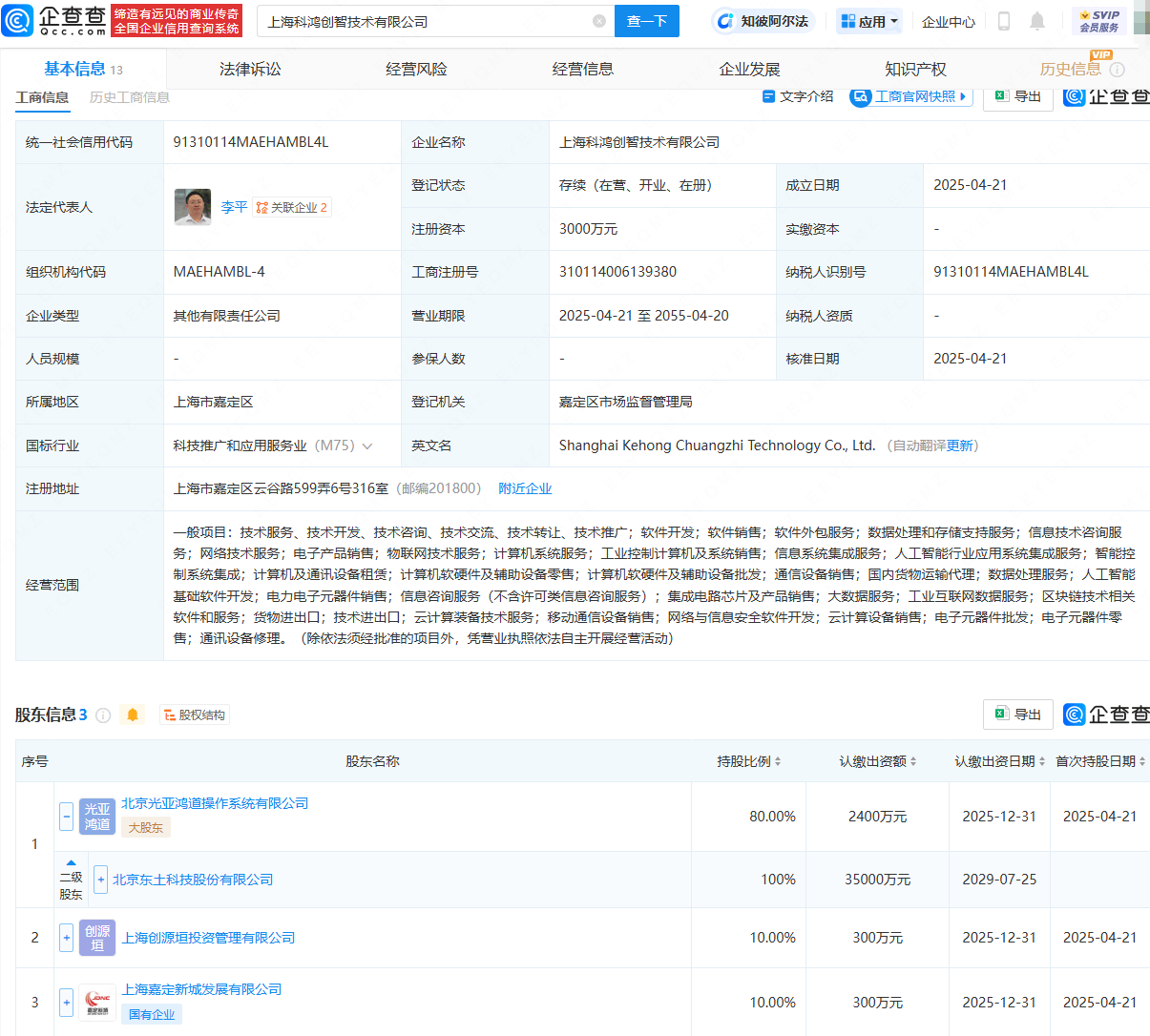The image size is (1150, 1036).
Task: Open the 应用 dropdown menu
Action: point(869,21)
